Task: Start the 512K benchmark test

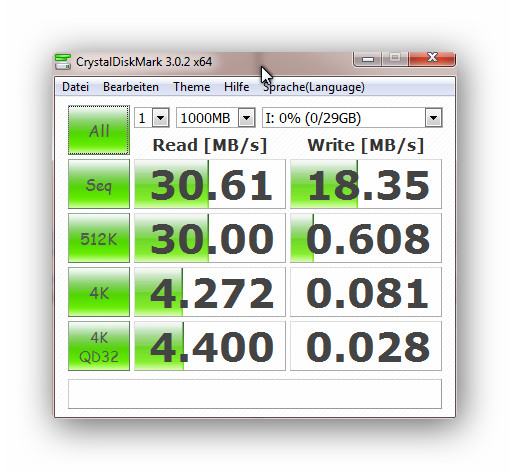Action: pyautogui.click(x=99, y=238)
